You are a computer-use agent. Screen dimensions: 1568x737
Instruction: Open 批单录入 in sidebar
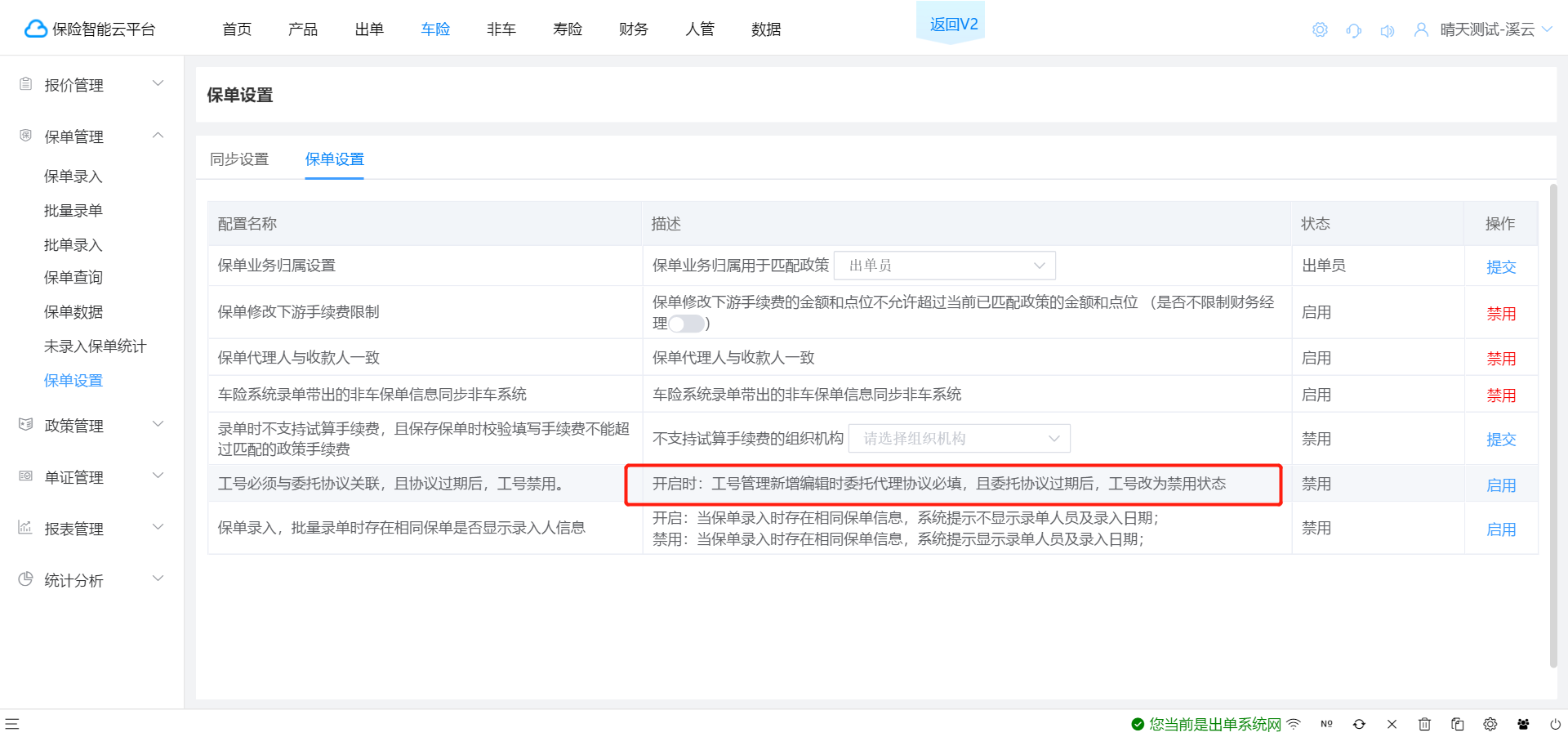73,245
